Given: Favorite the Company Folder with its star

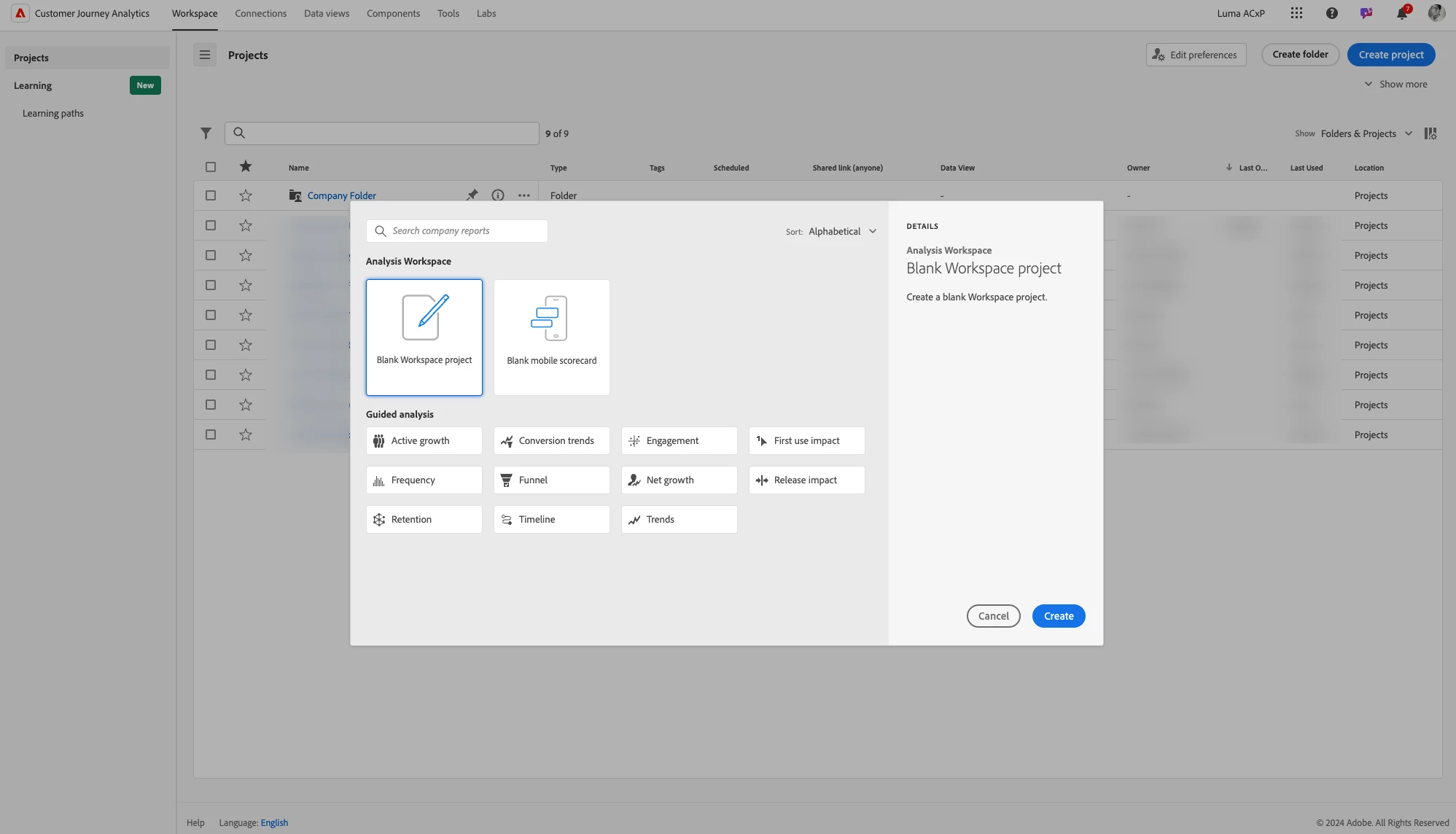Looking at the screenshot, I should click(246, 195).
